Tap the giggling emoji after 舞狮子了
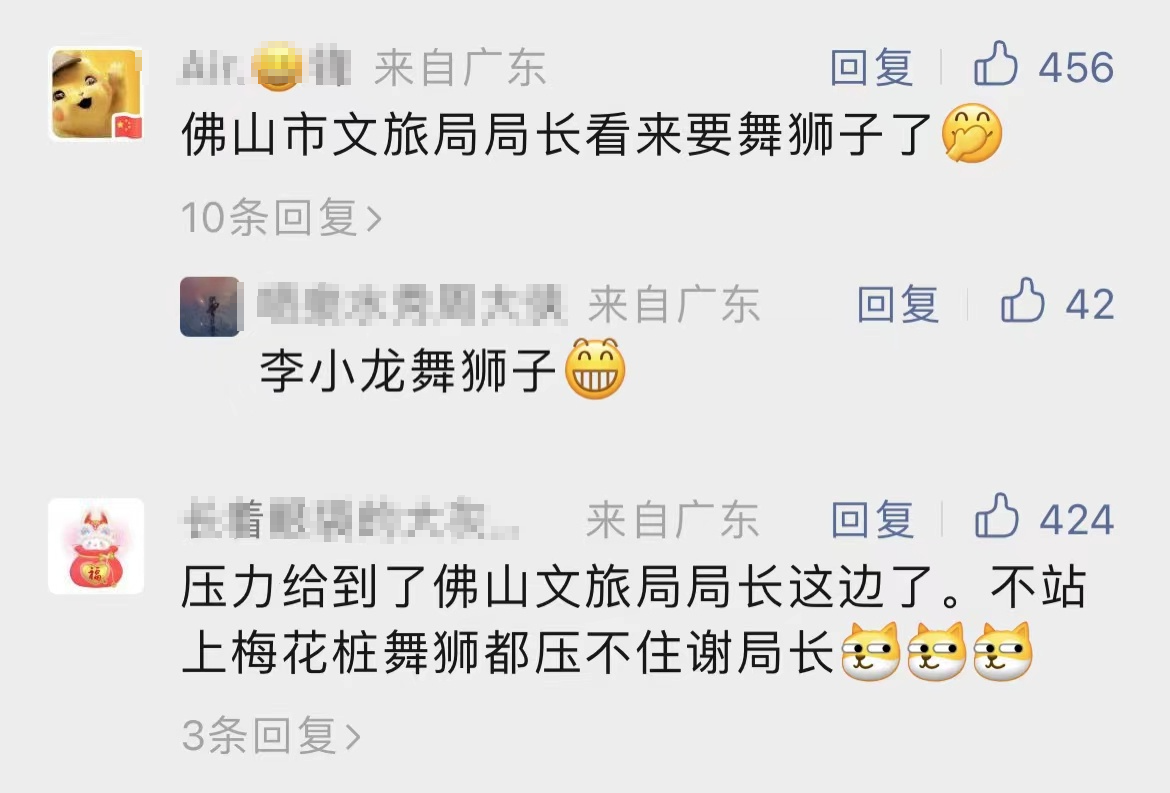 (972, 133)
